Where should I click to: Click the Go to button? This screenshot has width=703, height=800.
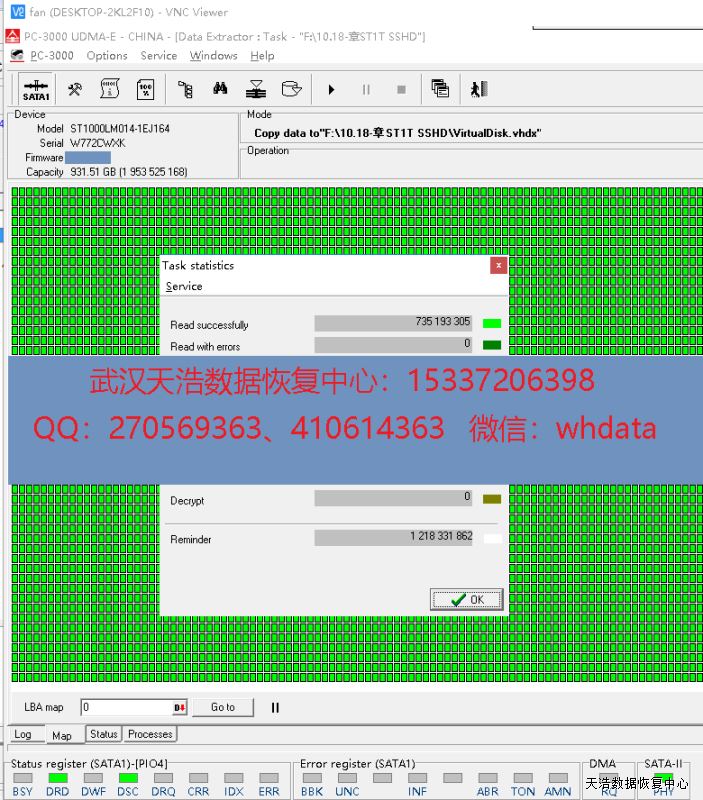pos(223,707)
